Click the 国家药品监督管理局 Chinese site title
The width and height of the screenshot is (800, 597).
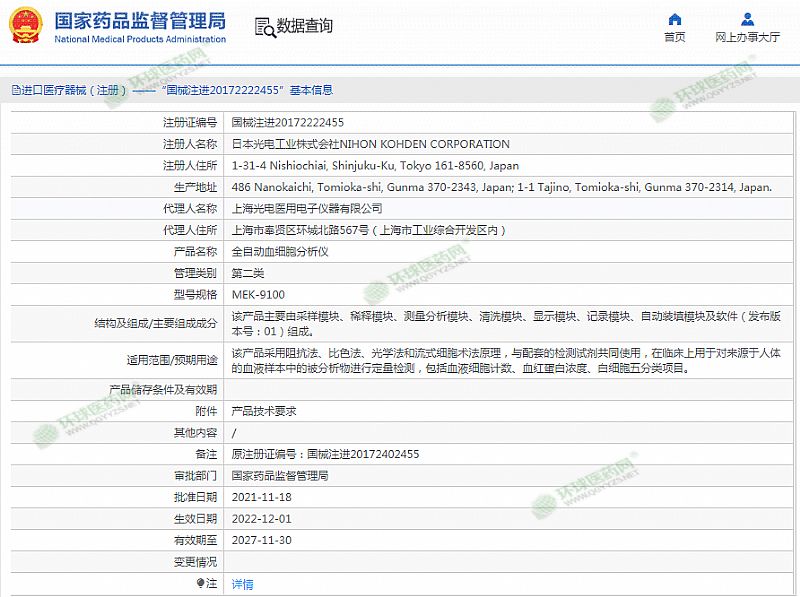[x=139, y=20]
